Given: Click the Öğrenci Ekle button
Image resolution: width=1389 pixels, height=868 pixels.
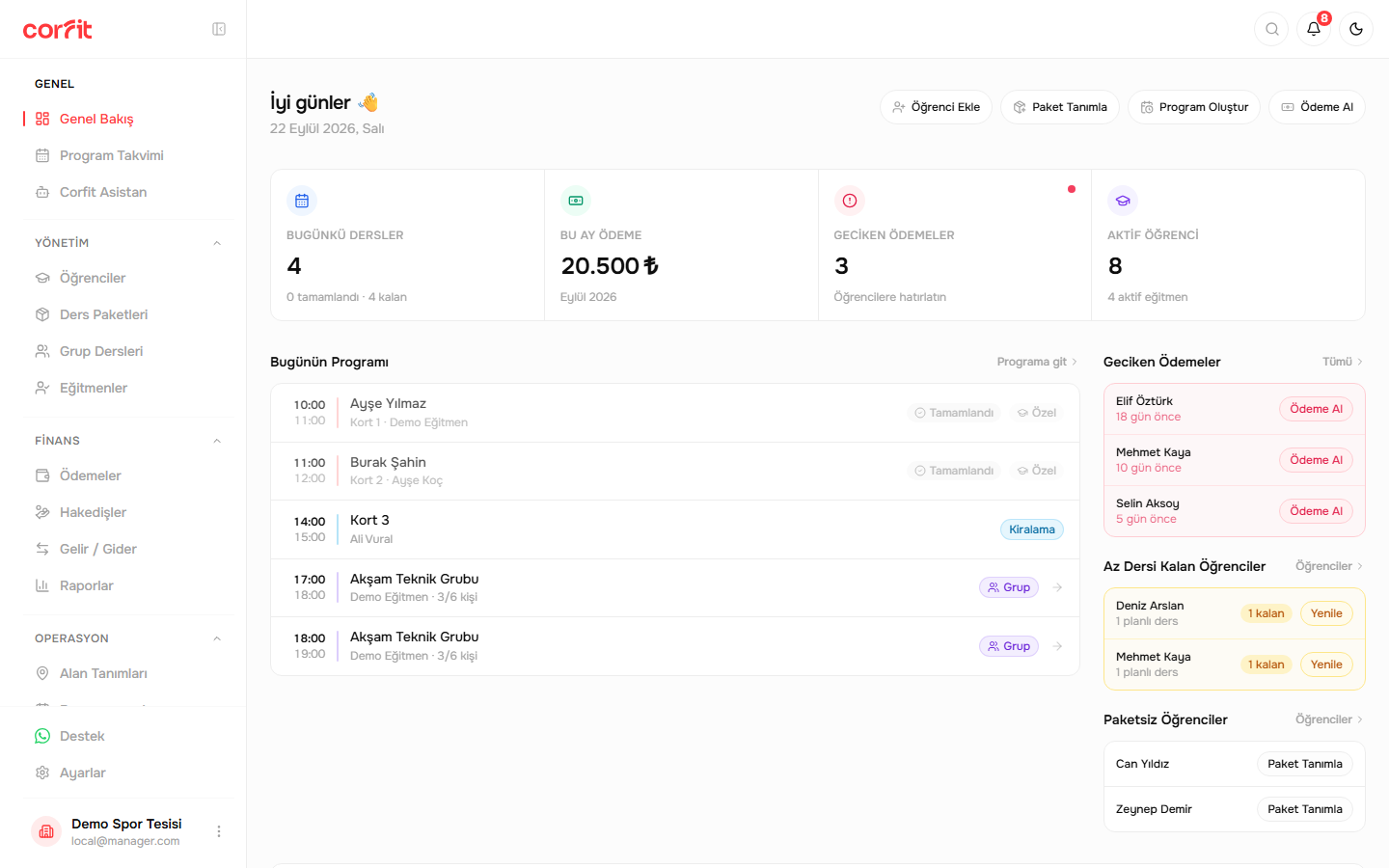Looking at the screenshot, I should tap(936, 107).
